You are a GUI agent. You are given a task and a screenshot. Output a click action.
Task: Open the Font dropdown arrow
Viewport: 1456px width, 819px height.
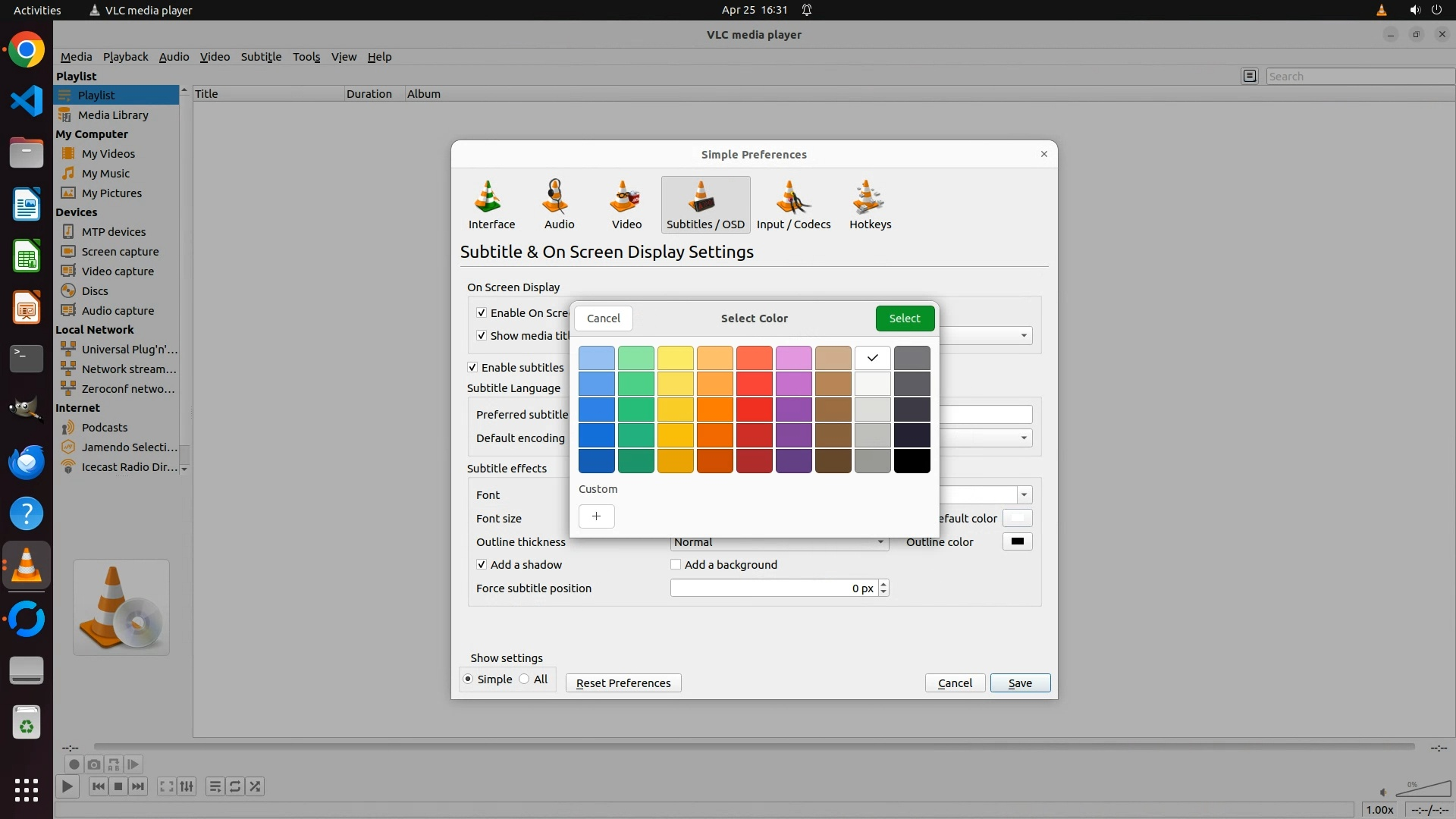(1024, 495)
